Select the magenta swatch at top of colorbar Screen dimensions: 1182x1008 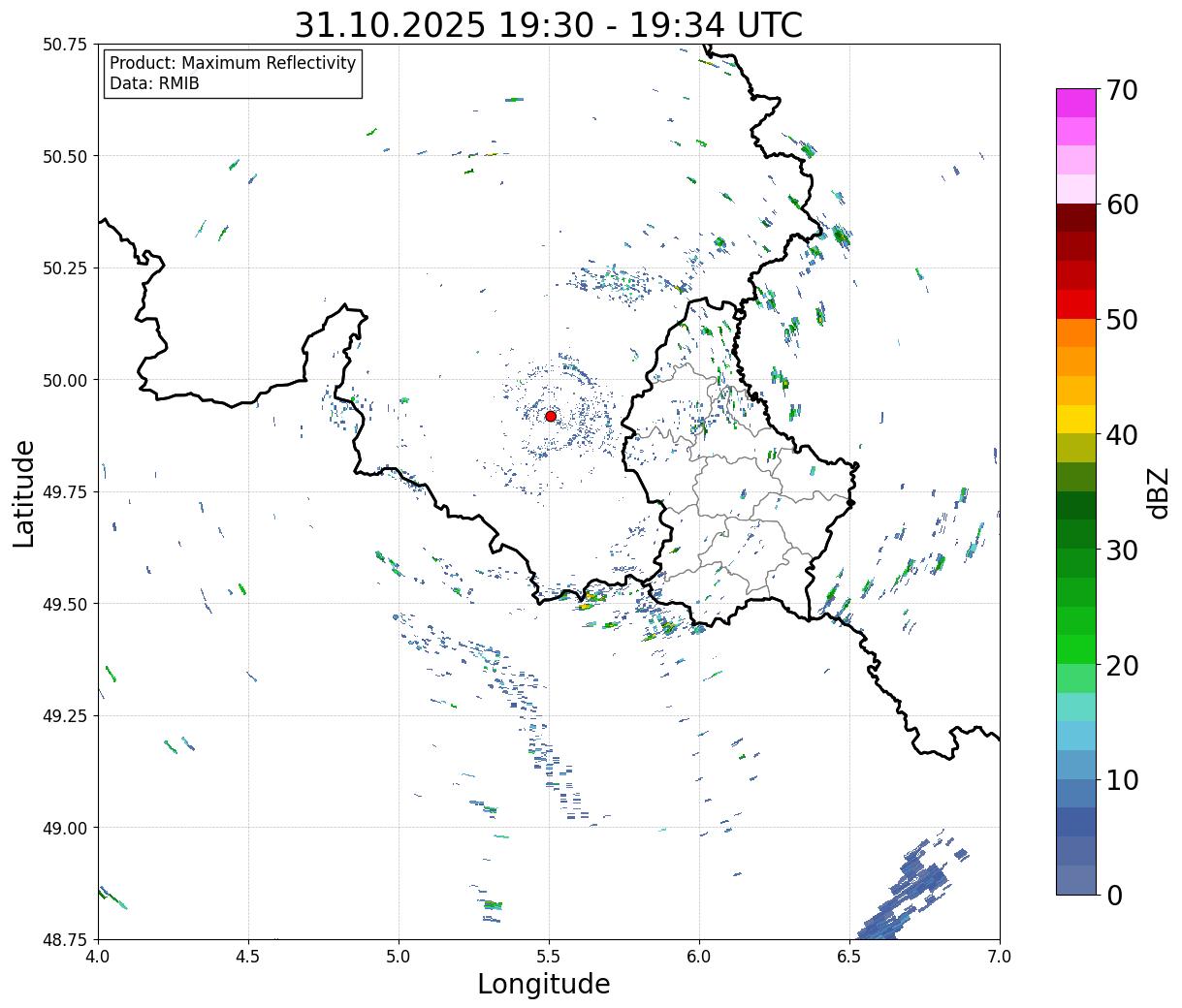1075,103
